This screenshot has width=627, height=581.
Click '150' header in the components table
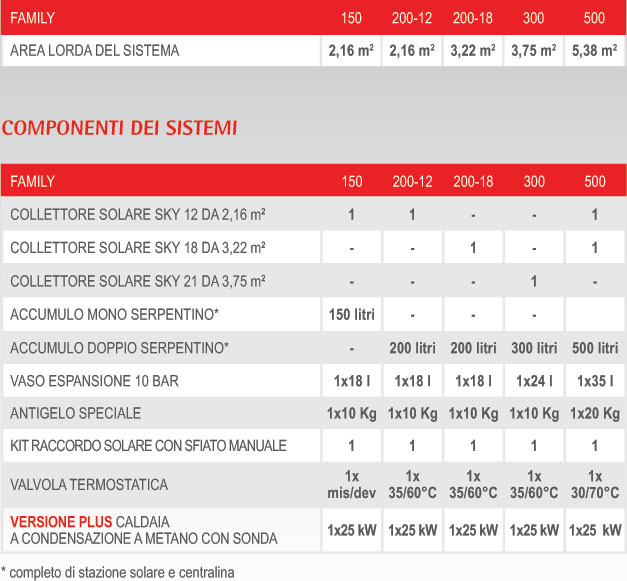[x=352, y=182]
